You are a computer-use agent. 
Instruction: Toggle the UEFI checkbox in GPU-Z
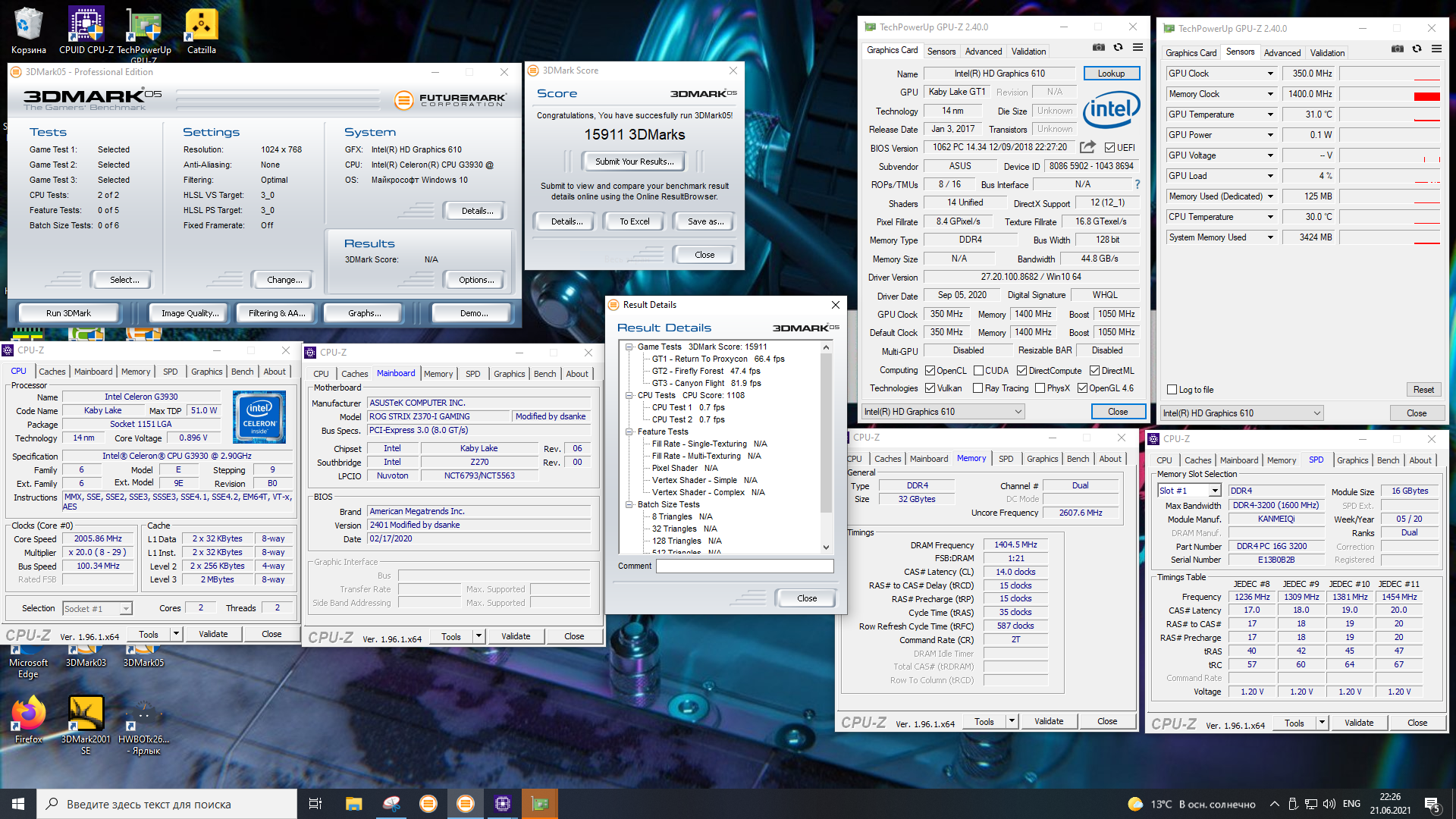(x=1109, y=148)
